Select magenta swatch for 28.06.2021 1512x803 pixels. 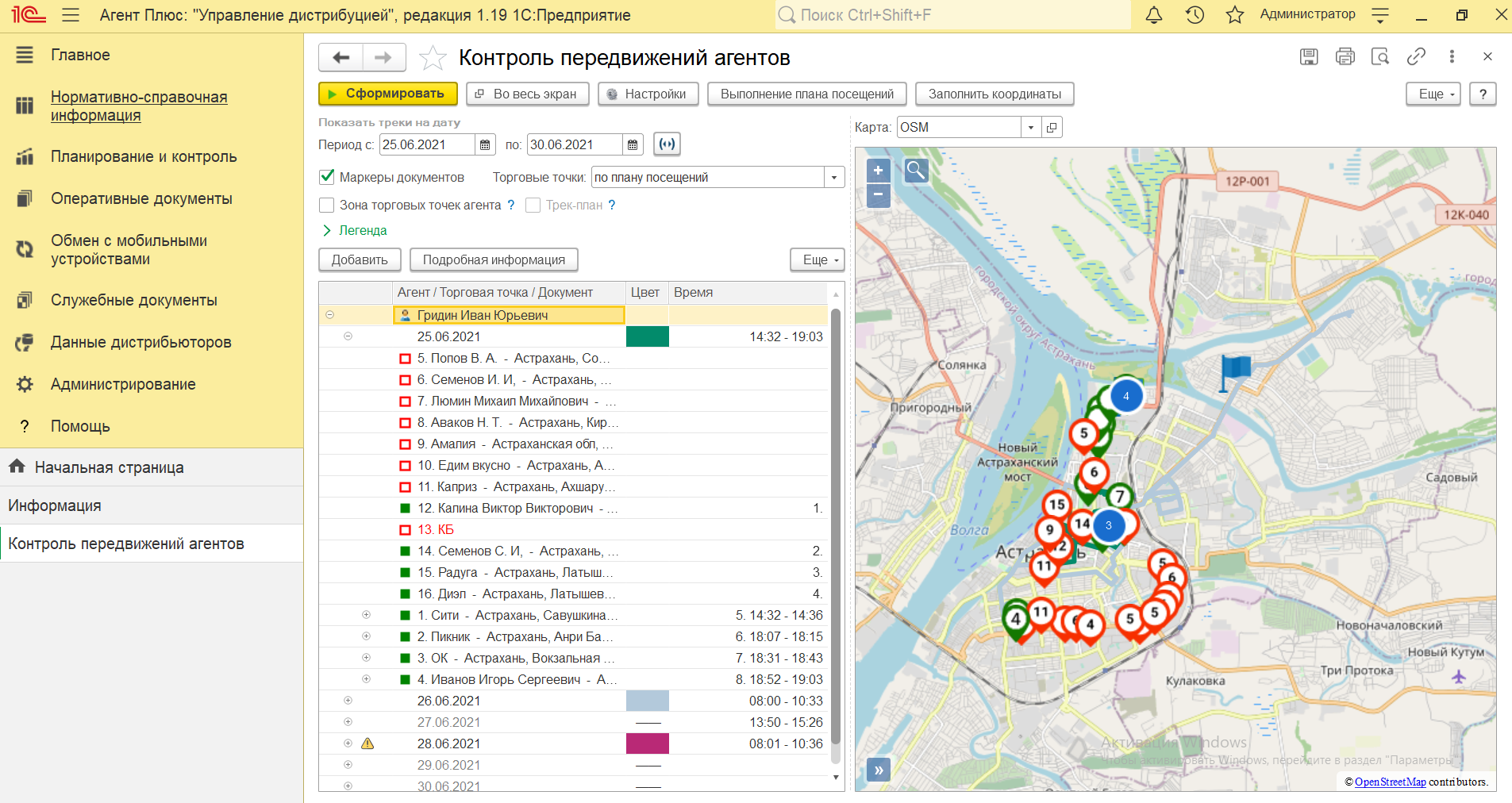click(647, 743)
